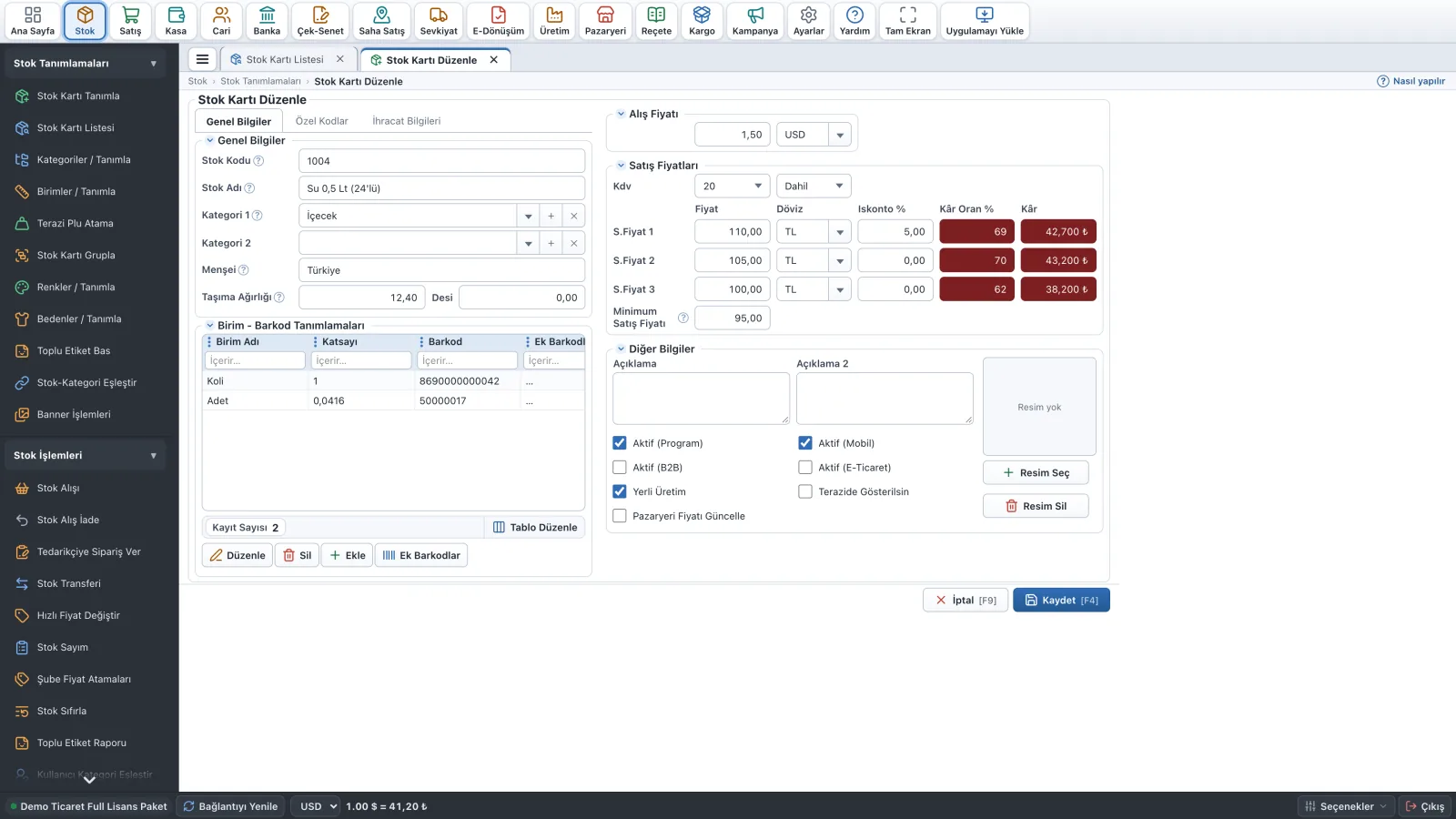The height and width of the screenshot is (819, 1456).
Task: Open the Satış module in top toolbar
Action: click(130, 21)
